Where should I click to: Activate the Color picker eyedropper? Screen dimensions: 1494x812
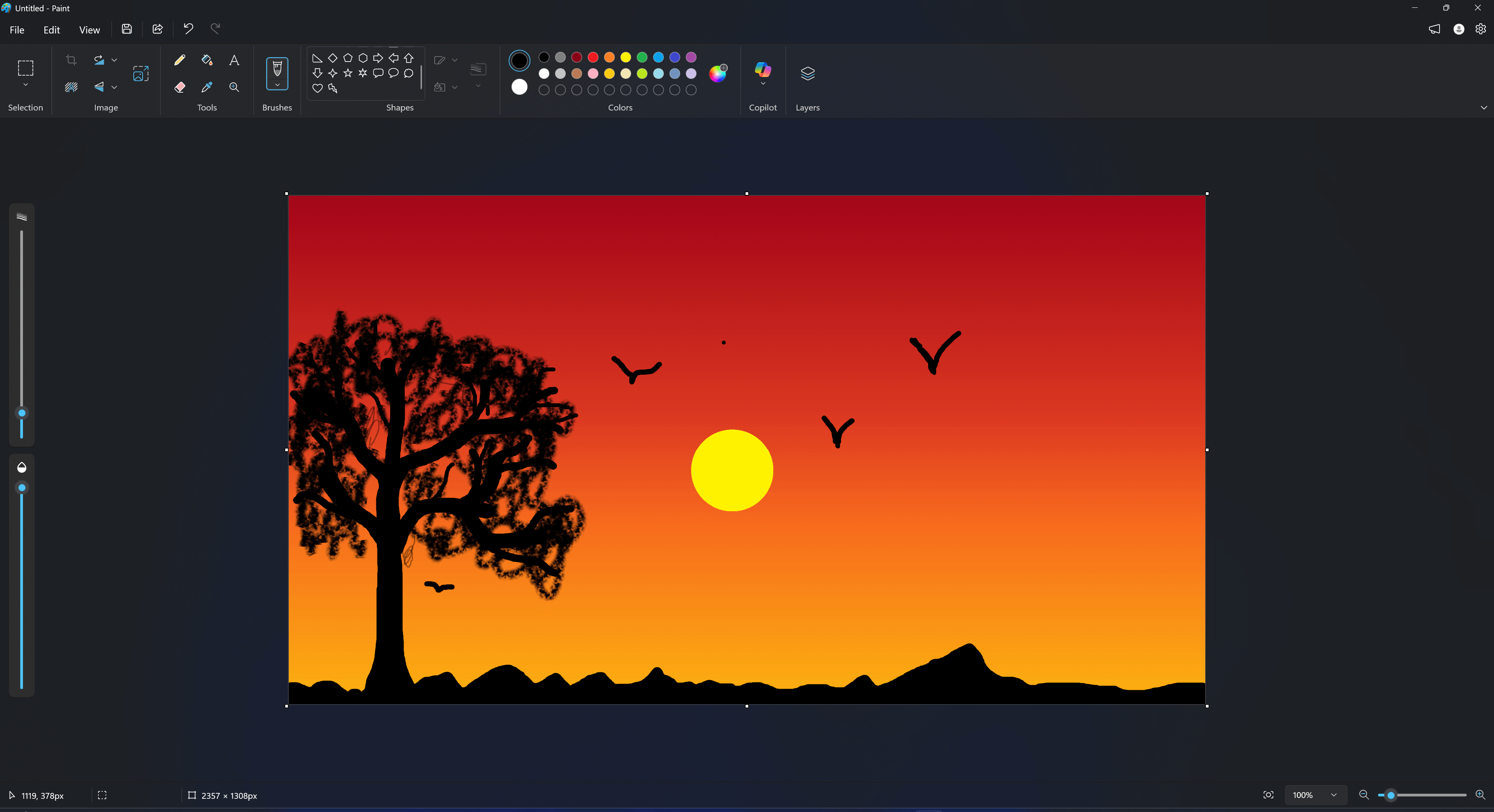tap(207, 87)
